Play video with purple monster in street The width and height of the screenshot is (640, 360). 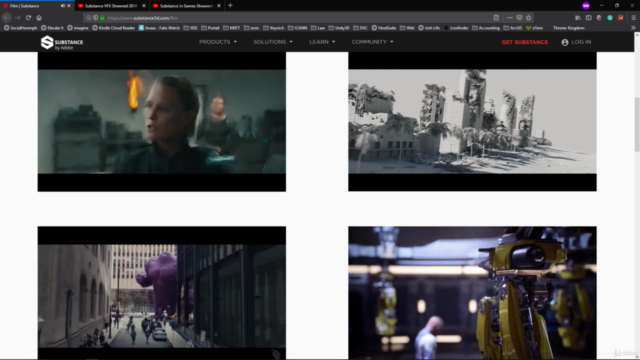pyautogui.click(x=162, y=293)
